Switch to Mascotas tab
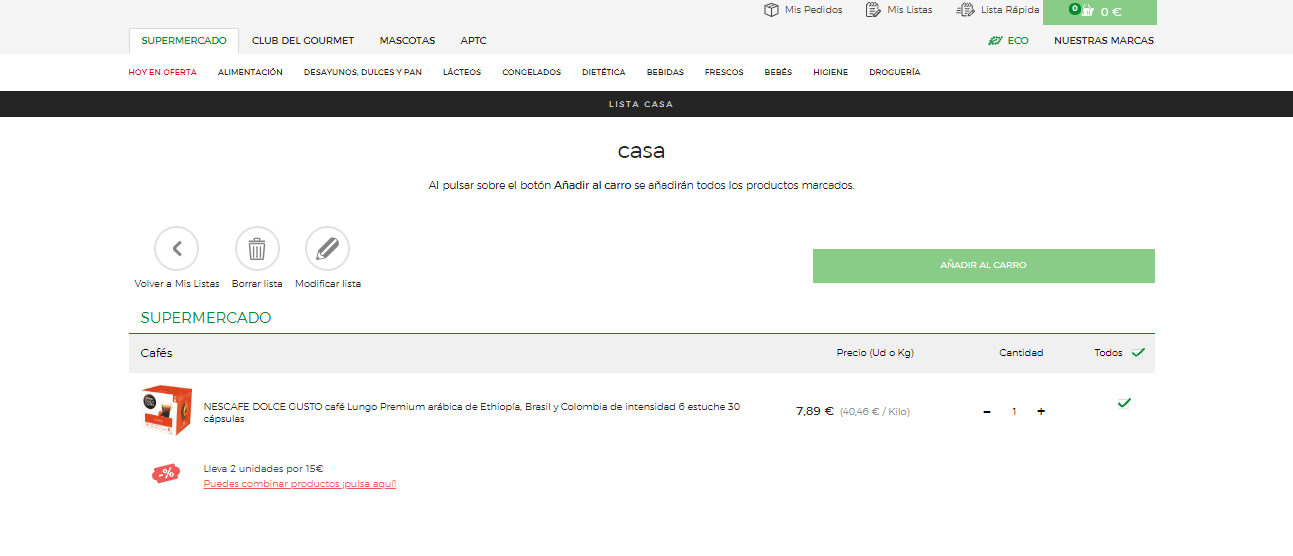This screenshot has width=1293, height=556. pyautogui.click(x=407, y=41)
